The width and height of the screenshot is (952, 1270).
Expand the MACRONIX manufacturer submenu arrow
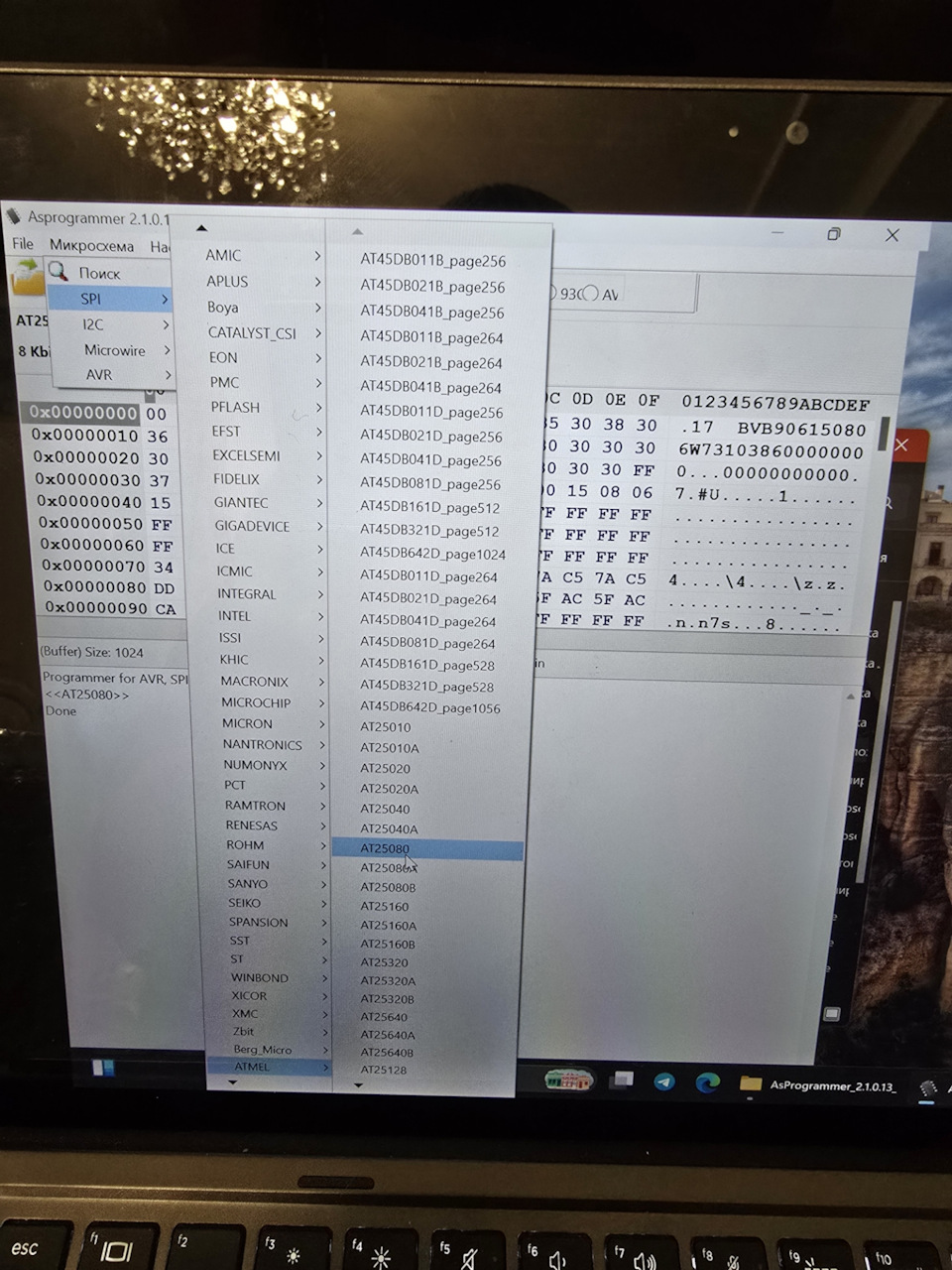tap(322, 682)
